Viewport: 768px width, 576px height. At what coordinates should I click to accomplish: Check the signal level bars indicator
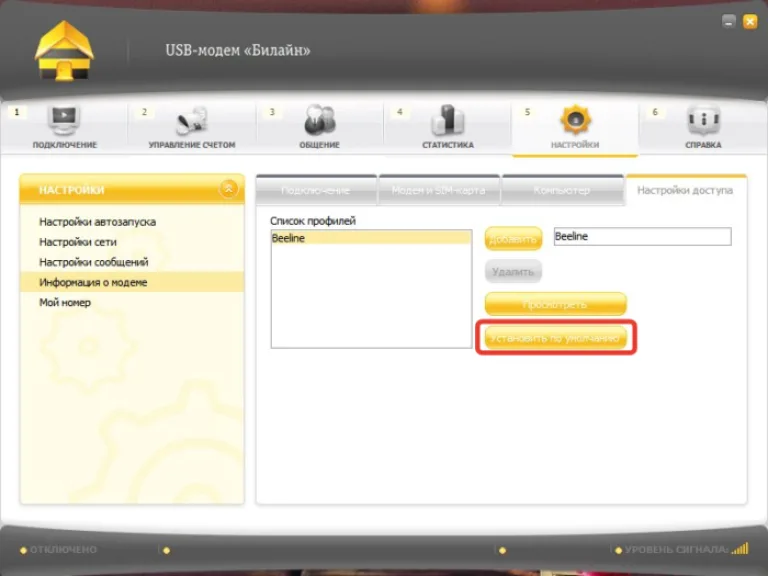[x=740, y=549]
